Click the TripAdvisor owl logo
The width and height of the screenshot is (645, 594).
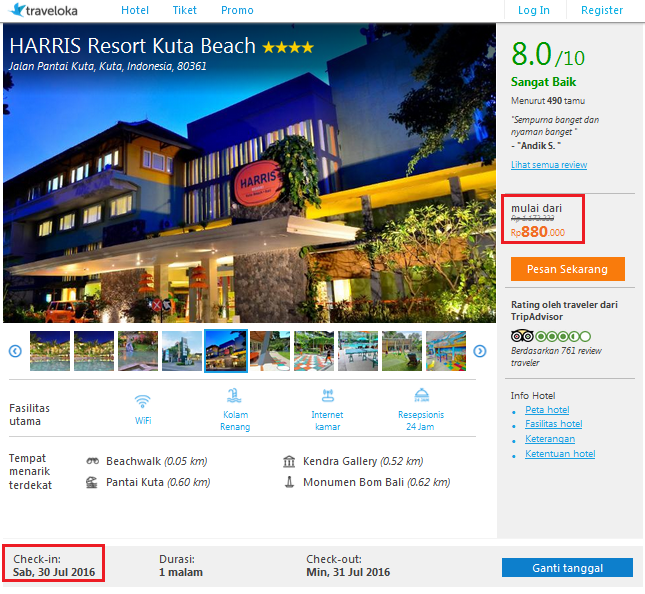(x=522, y=336)
